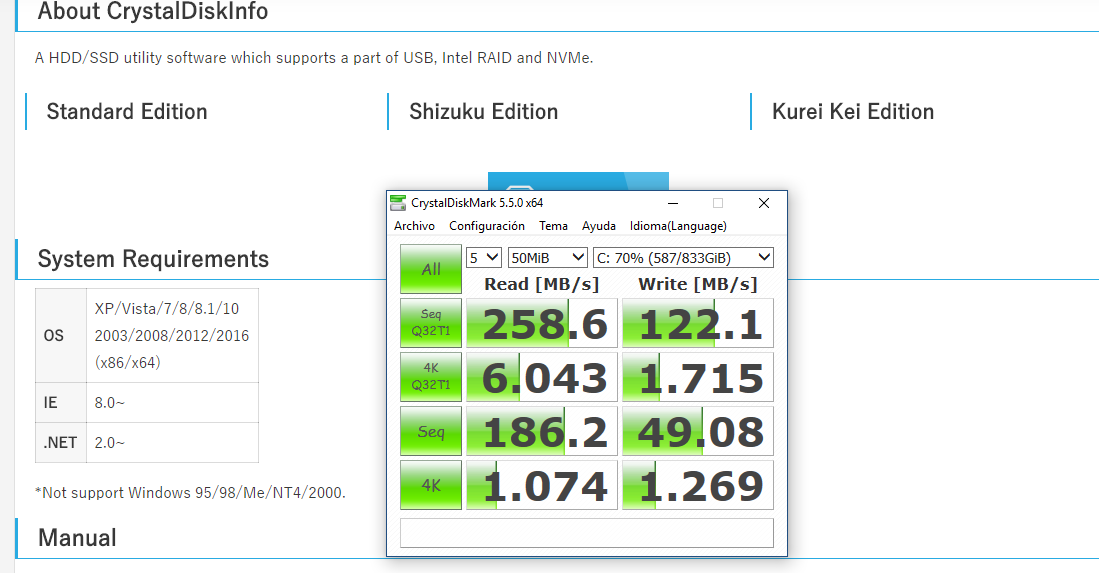
Task: Open the Configuración menu
Action: [486, 226]
